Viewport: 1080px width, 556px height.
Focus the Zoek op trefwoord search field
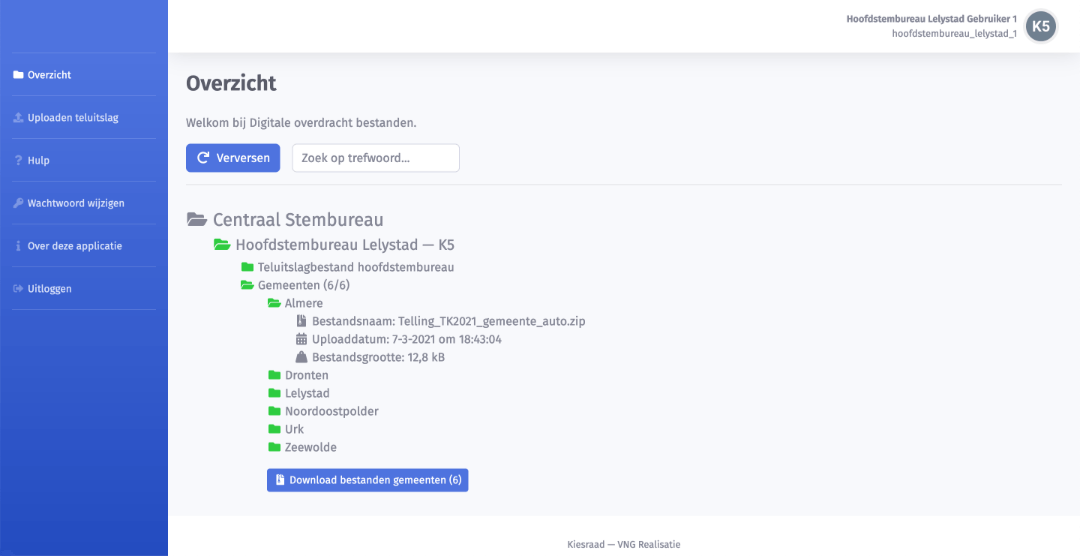click(375, 158)
